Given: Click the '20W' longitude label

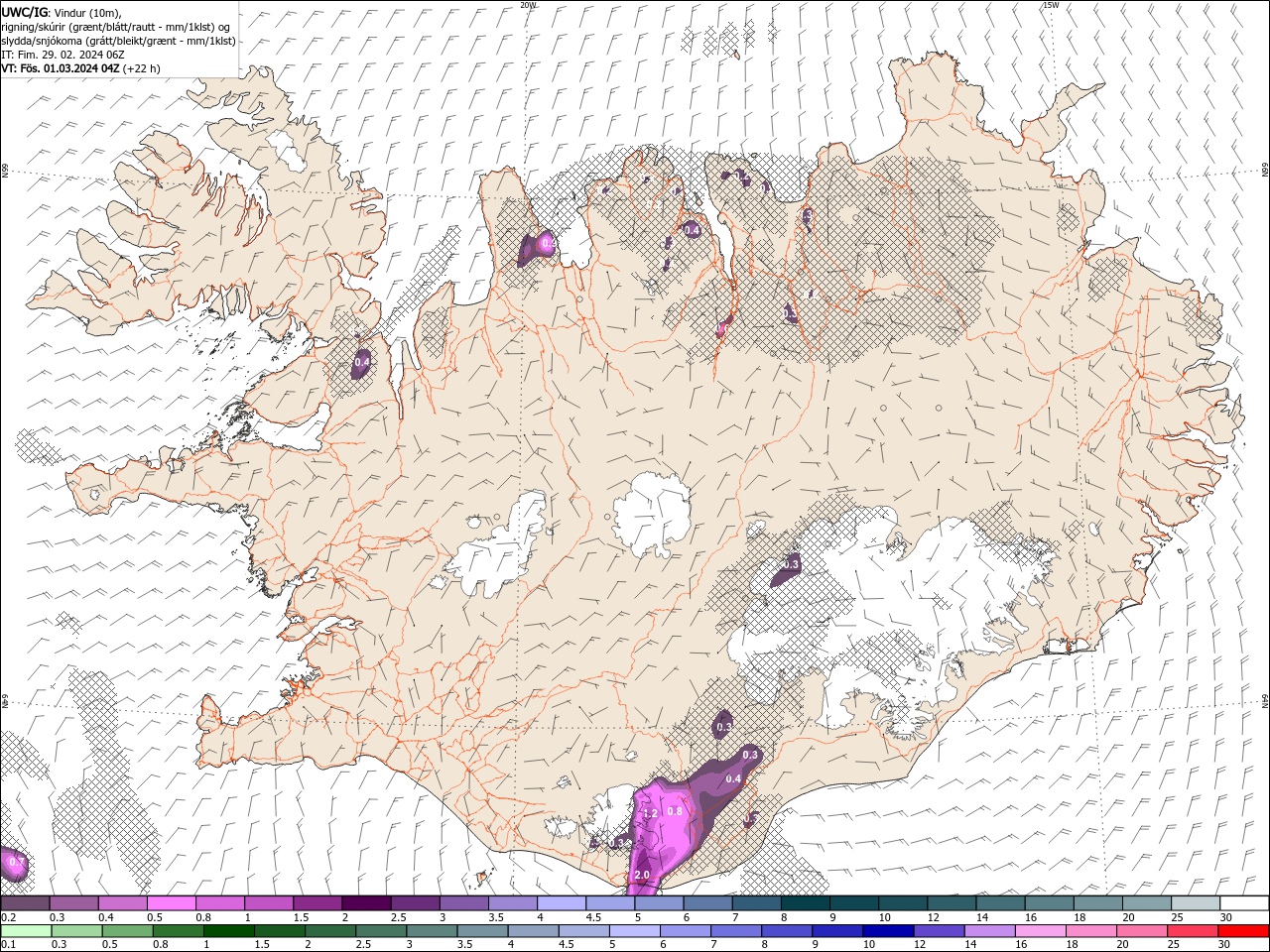Looking at the screenshot, I should pos(527,5).
